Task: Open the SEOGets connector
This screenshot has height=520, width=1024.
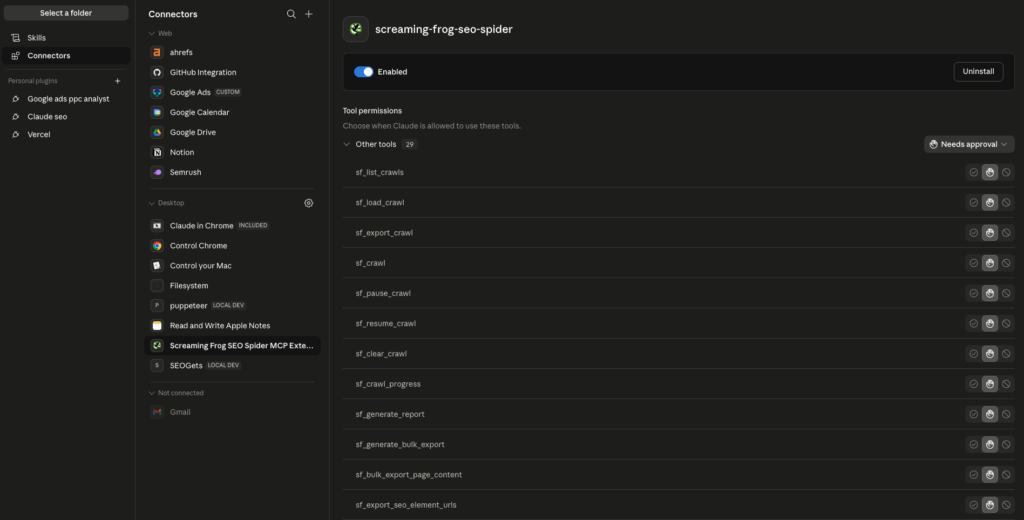Action: click(232, 366)
